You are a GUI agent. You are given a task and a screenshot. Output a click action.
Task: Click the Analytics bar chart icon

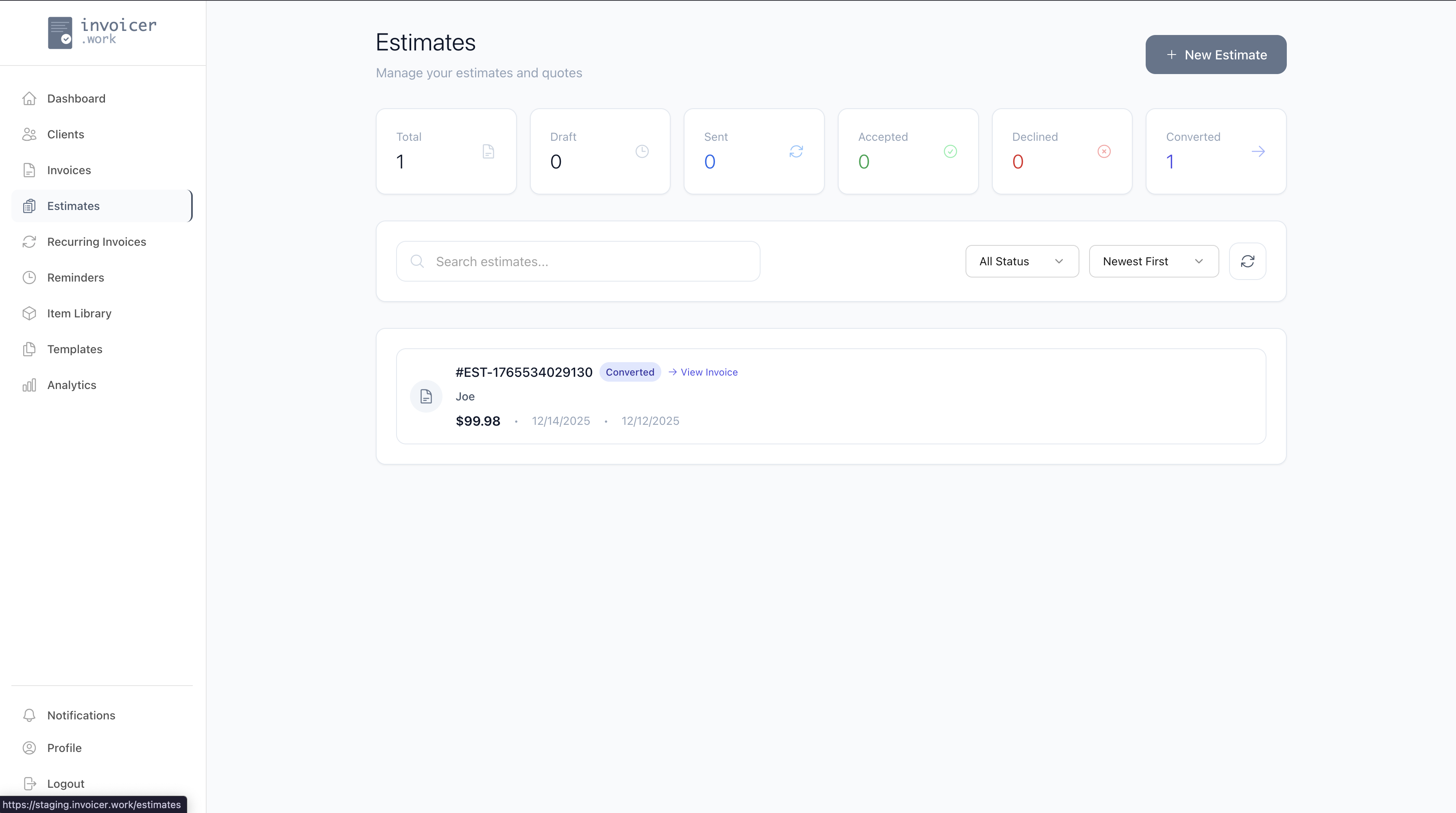29,385
